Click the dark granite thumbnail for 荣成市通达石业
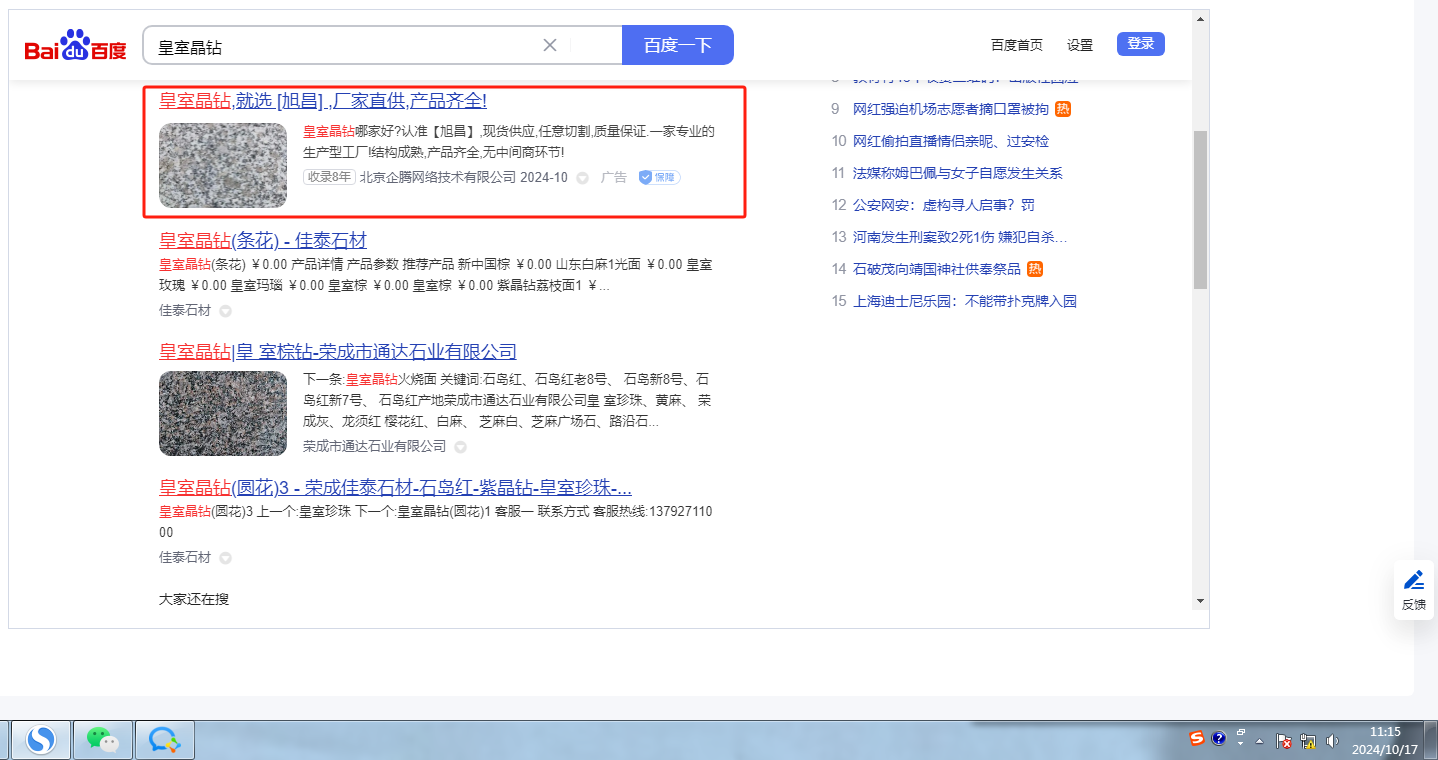This screenshot has width=1438, height=760. [223, 413]
